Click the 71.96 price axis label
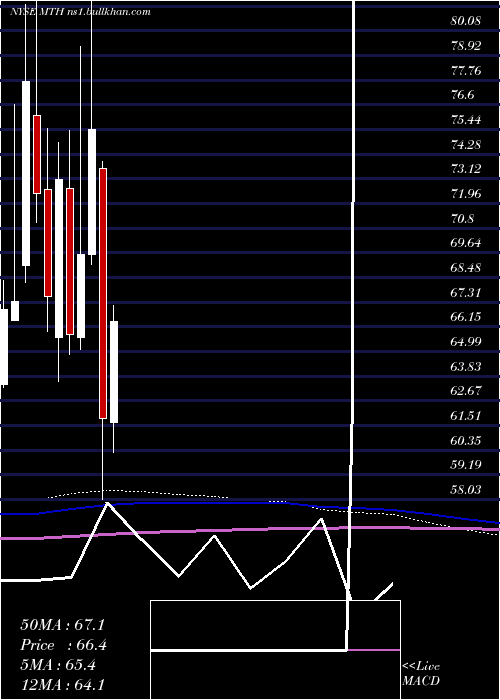The width and height of the screenshot is (500, 700). click(466, 194)
